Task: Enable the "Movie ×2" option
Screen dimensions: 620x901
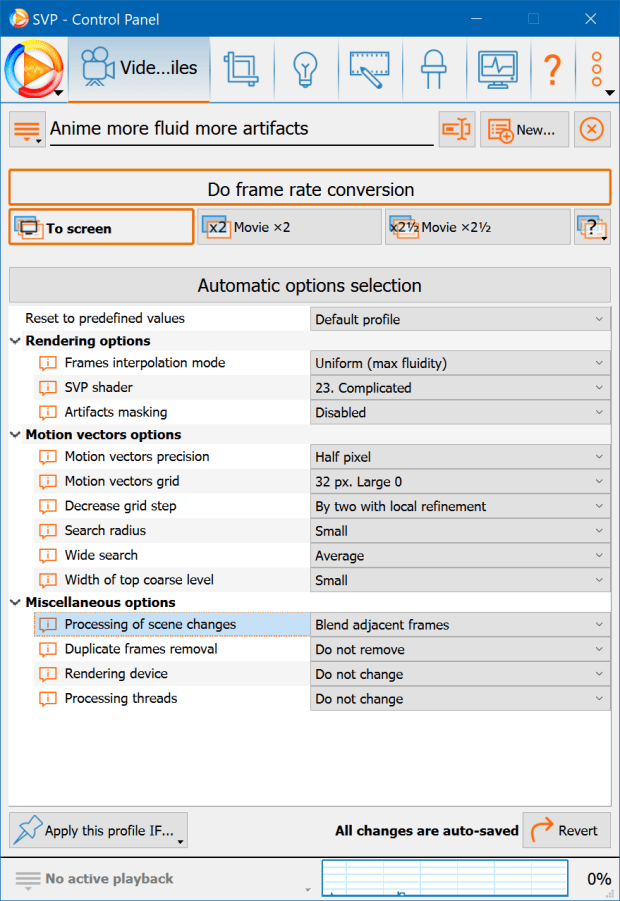Action: 289,227
